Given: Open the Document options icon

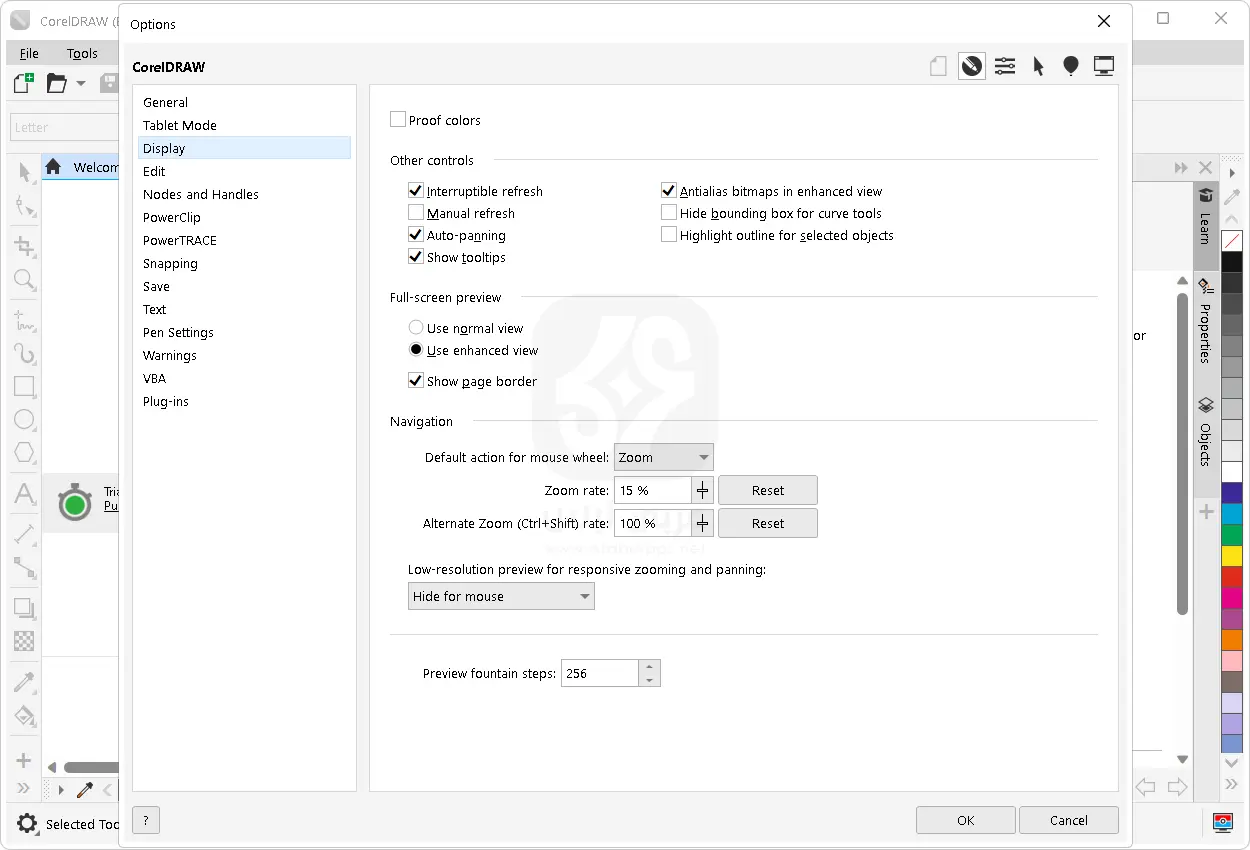Looking at the screenshot, I should coord(938,67).
